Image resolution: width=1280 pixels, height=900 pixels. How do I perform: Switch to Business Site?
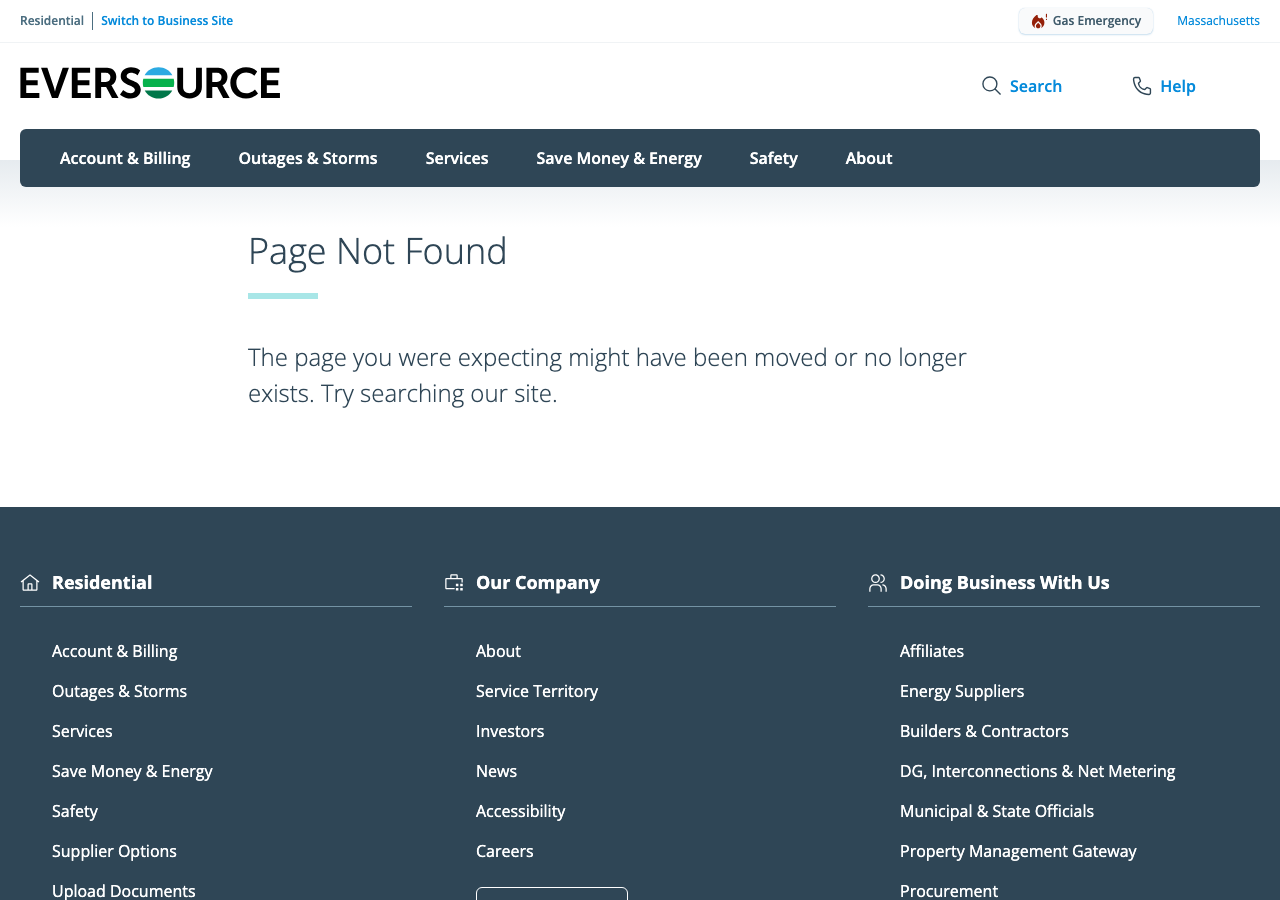(x=167, y=21)
